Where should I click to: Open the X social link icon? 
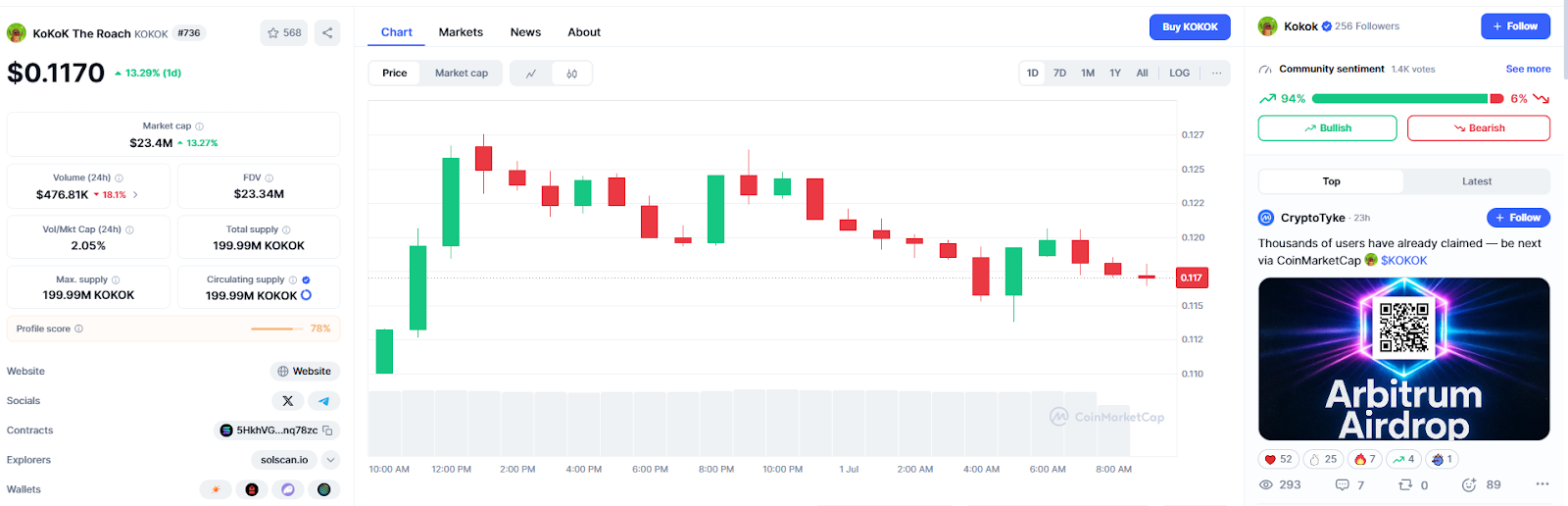(x=287, y=401)
